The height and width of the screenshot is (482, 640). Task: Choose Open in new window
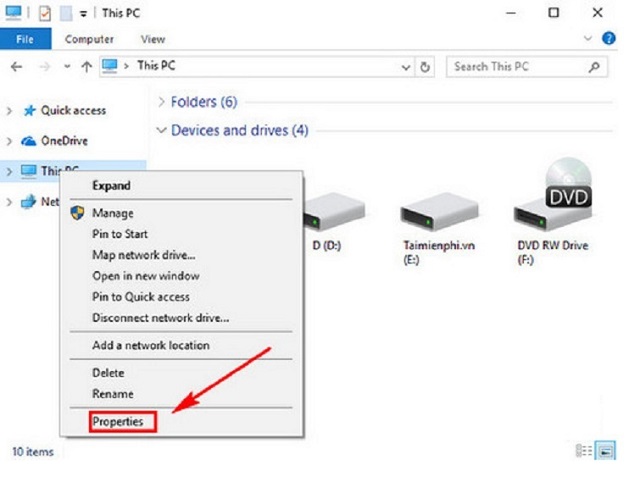(x=181, y=276)
